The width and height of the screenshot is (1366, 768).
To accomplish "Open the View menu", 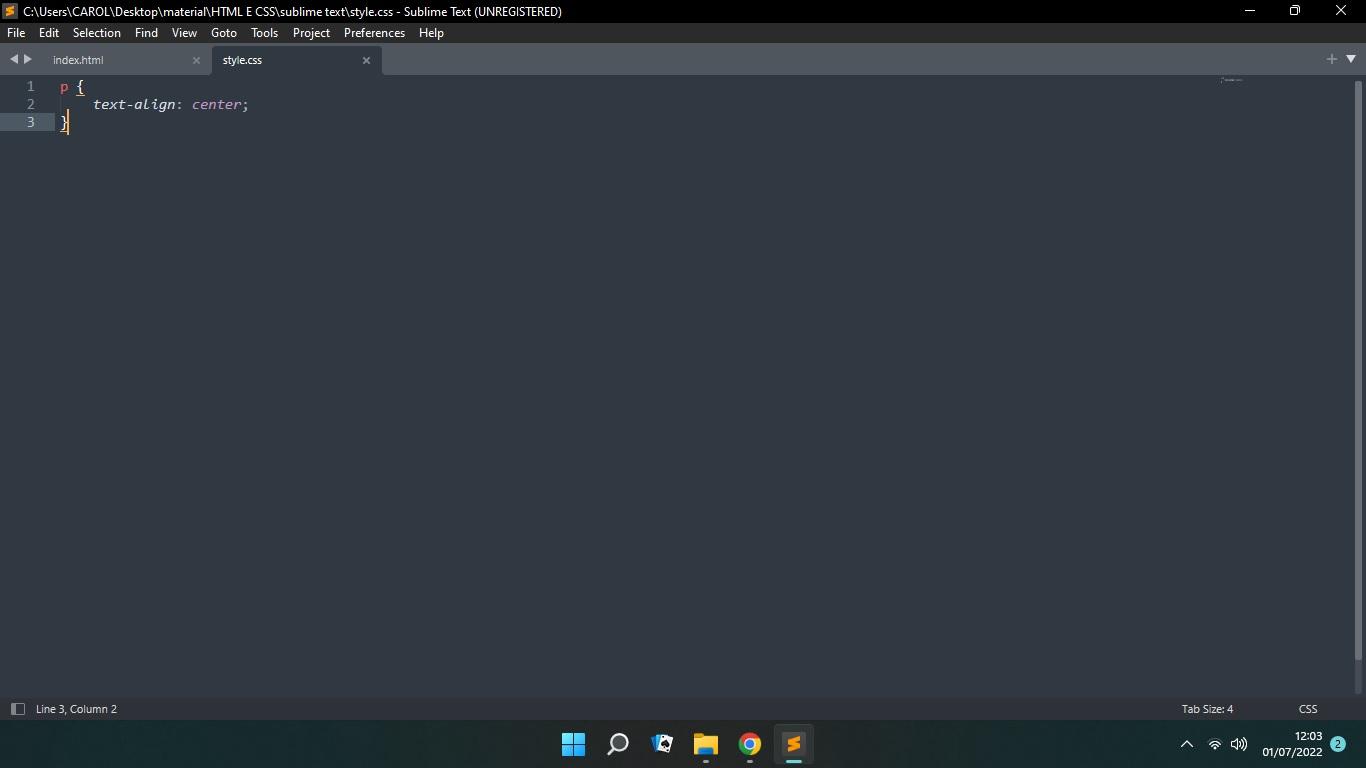I will 184,33.
